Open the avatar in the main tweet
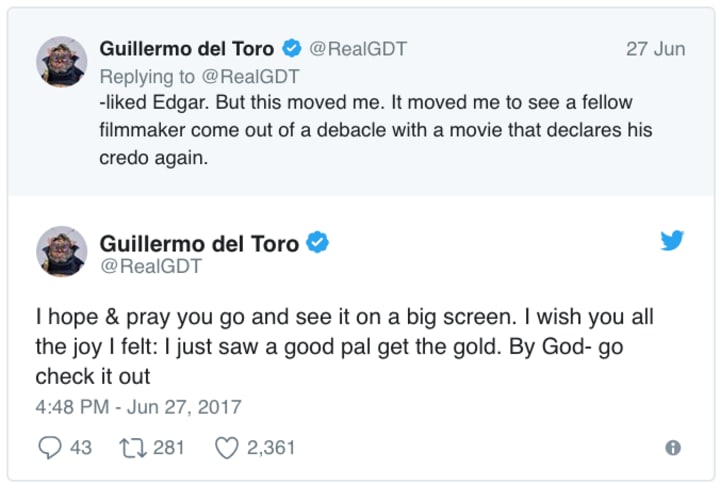 click(x=62, y=251)
